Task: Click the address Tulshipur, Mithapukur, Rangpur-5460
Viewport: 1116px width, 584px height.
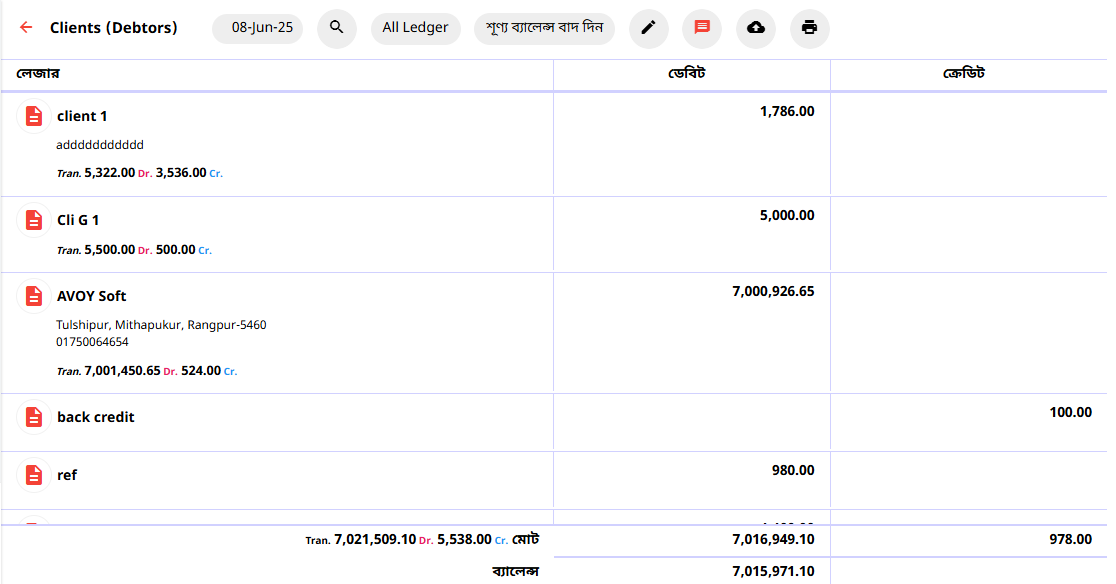Action: click(x=162, y=325)
